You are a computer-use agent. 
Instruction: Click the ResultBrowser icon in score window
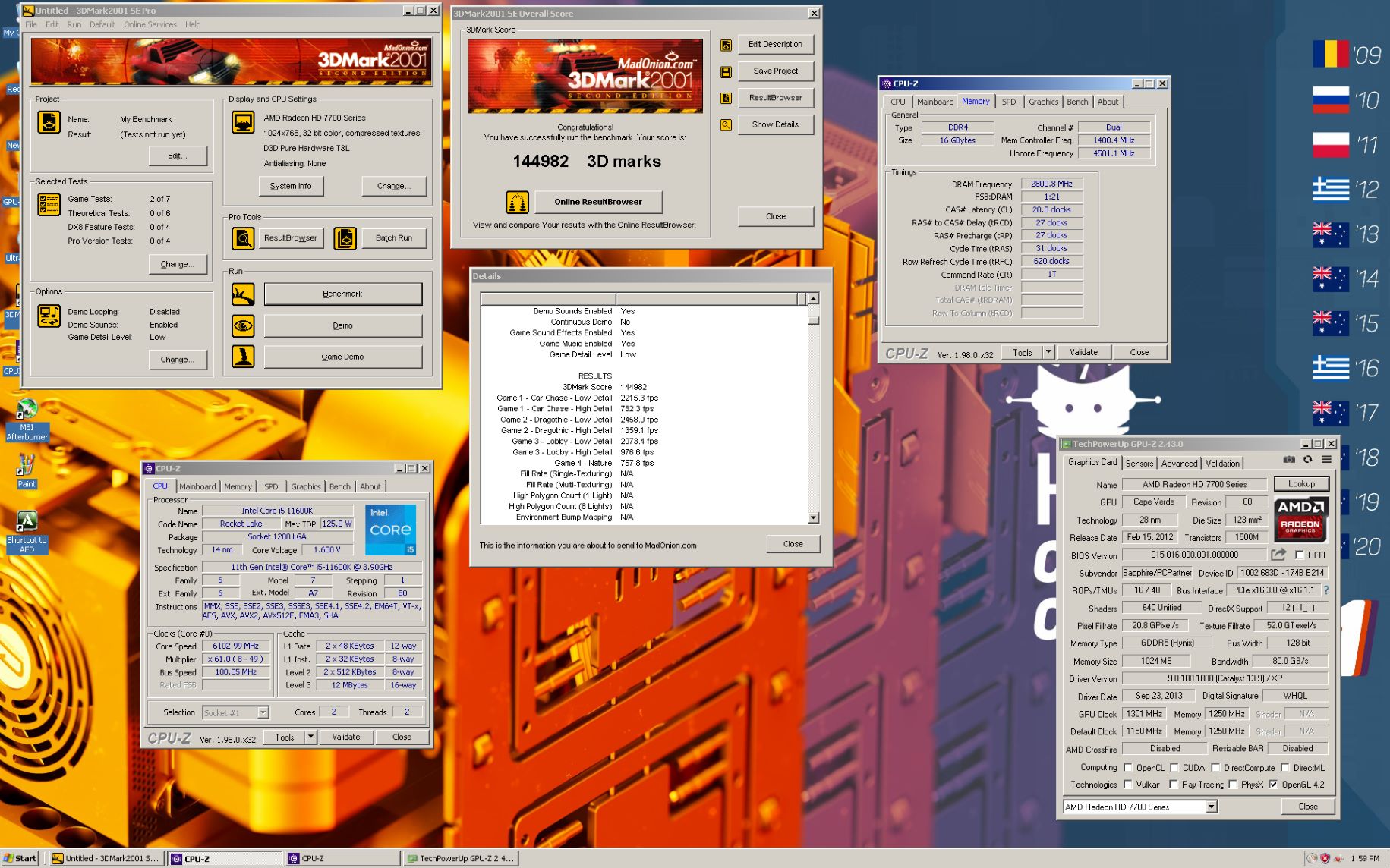726,98
